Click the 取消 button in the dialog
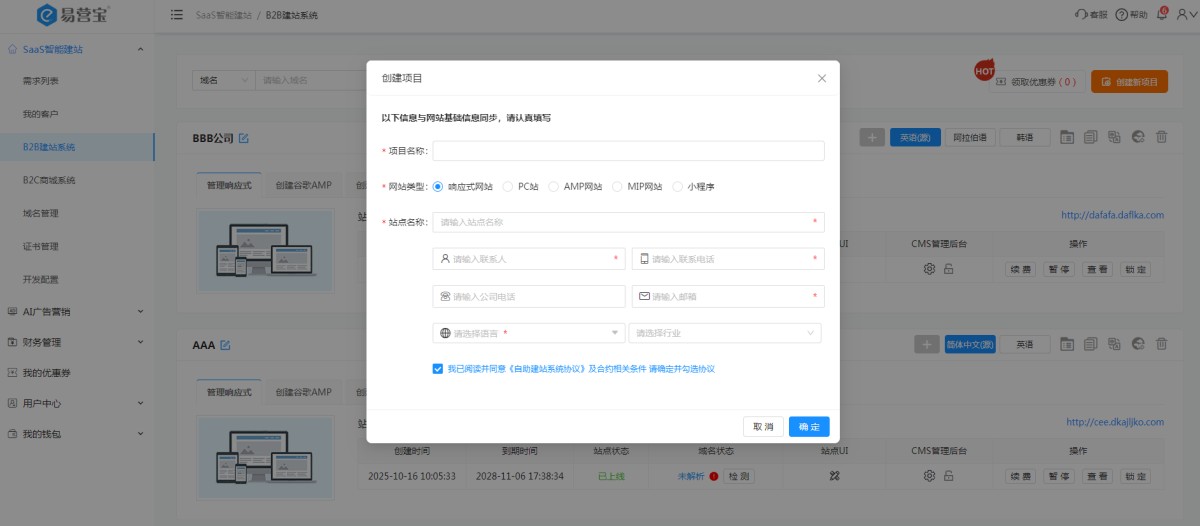Viewport: 1200px width, 526px height. [763, 427]
